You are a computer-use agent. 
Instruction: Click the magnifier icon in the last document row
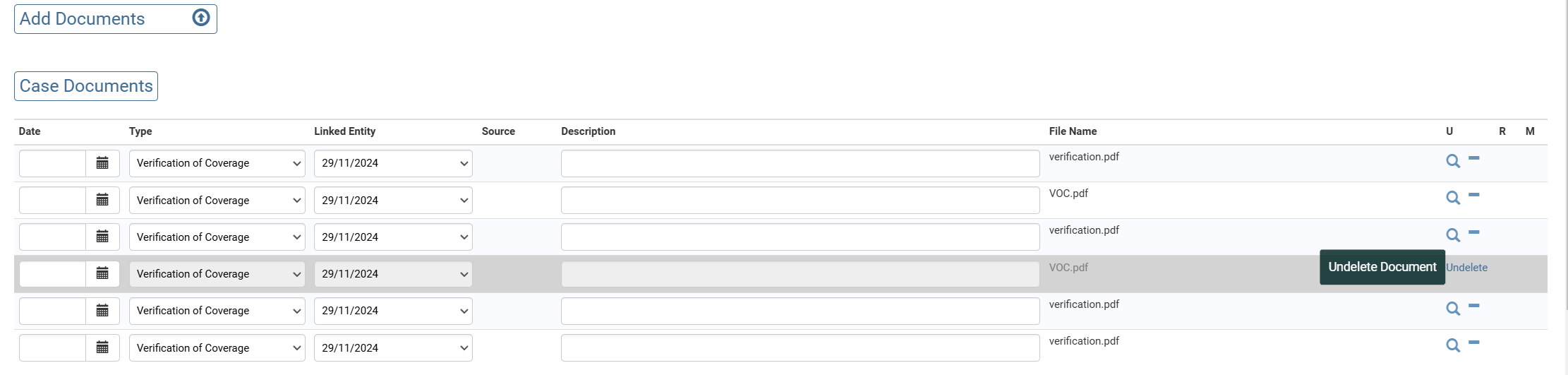pos(1452,345)
